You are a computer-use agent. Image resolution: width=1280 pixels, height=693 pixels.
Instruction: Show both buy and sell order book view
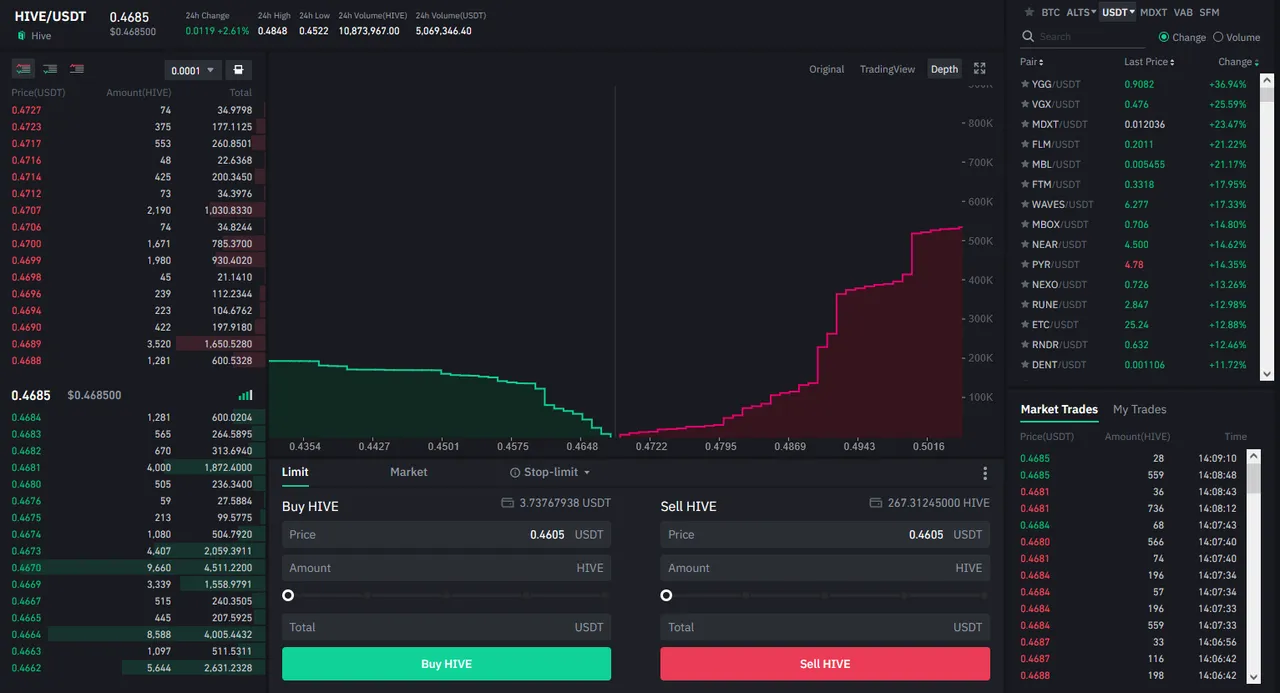coord(23,69)
